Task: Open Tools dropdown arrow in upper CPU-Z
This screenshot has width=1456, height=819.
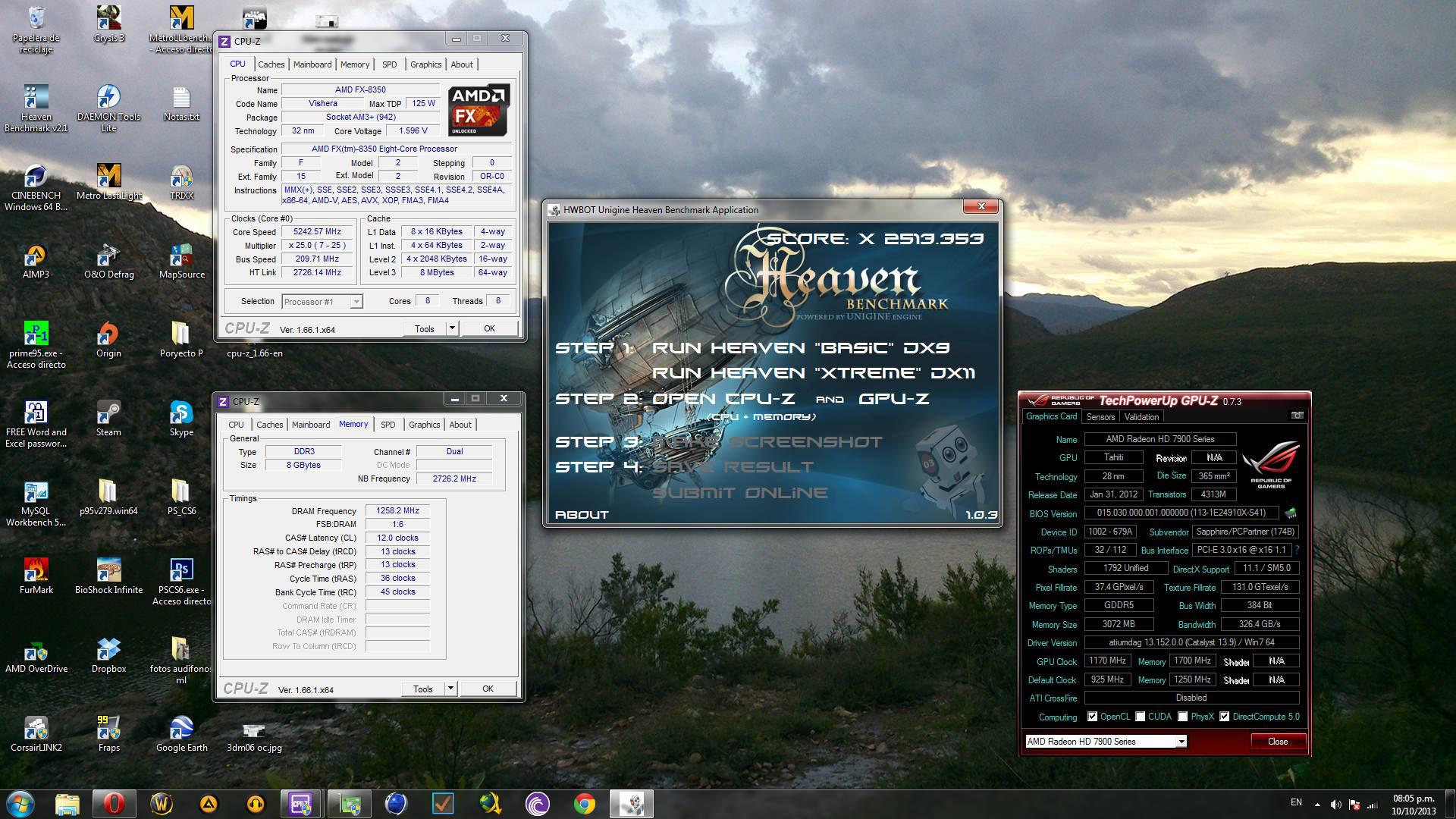Action: [452, 328]
